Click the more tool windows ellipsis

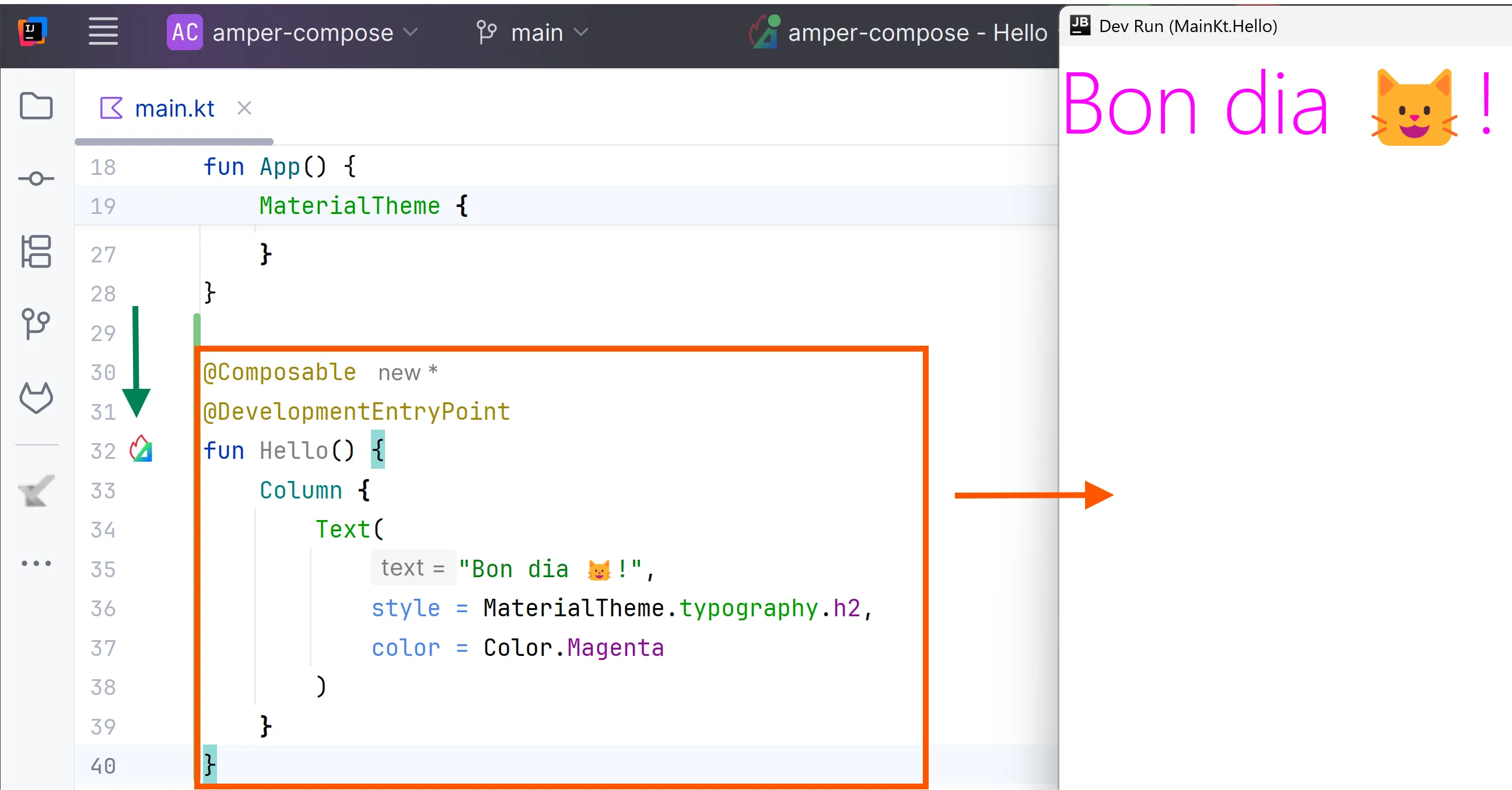36,563
